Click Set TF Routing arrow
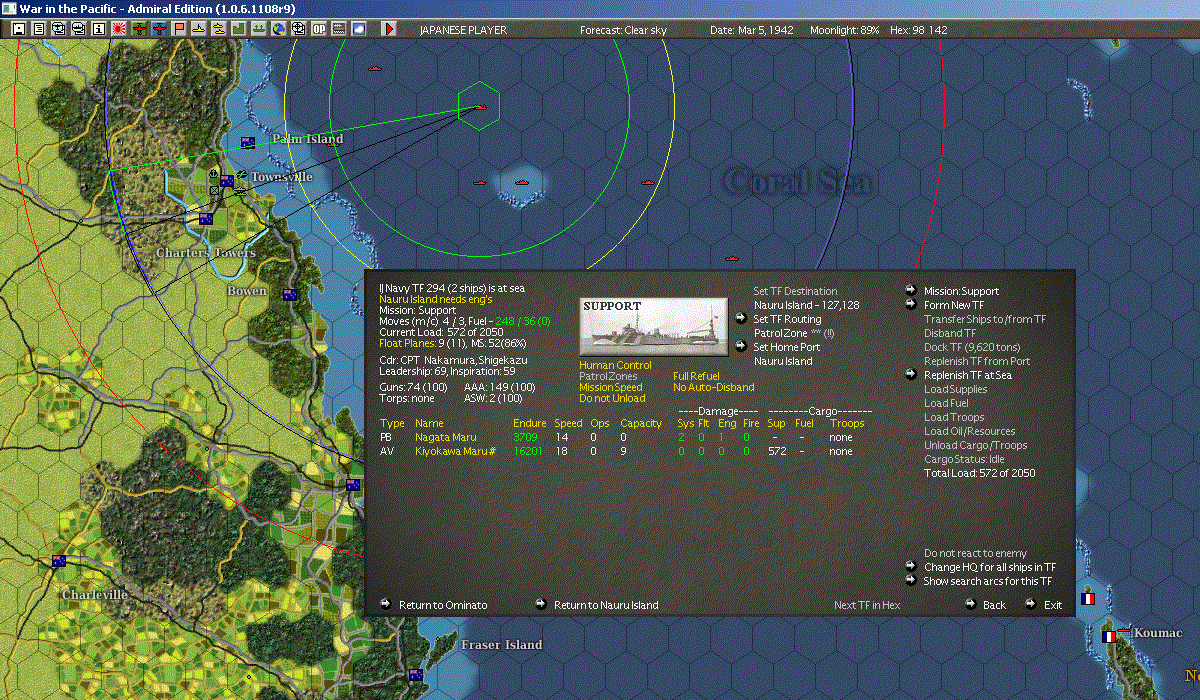The width and height of the screenshot is (1200, 700). tap(740, 319)
